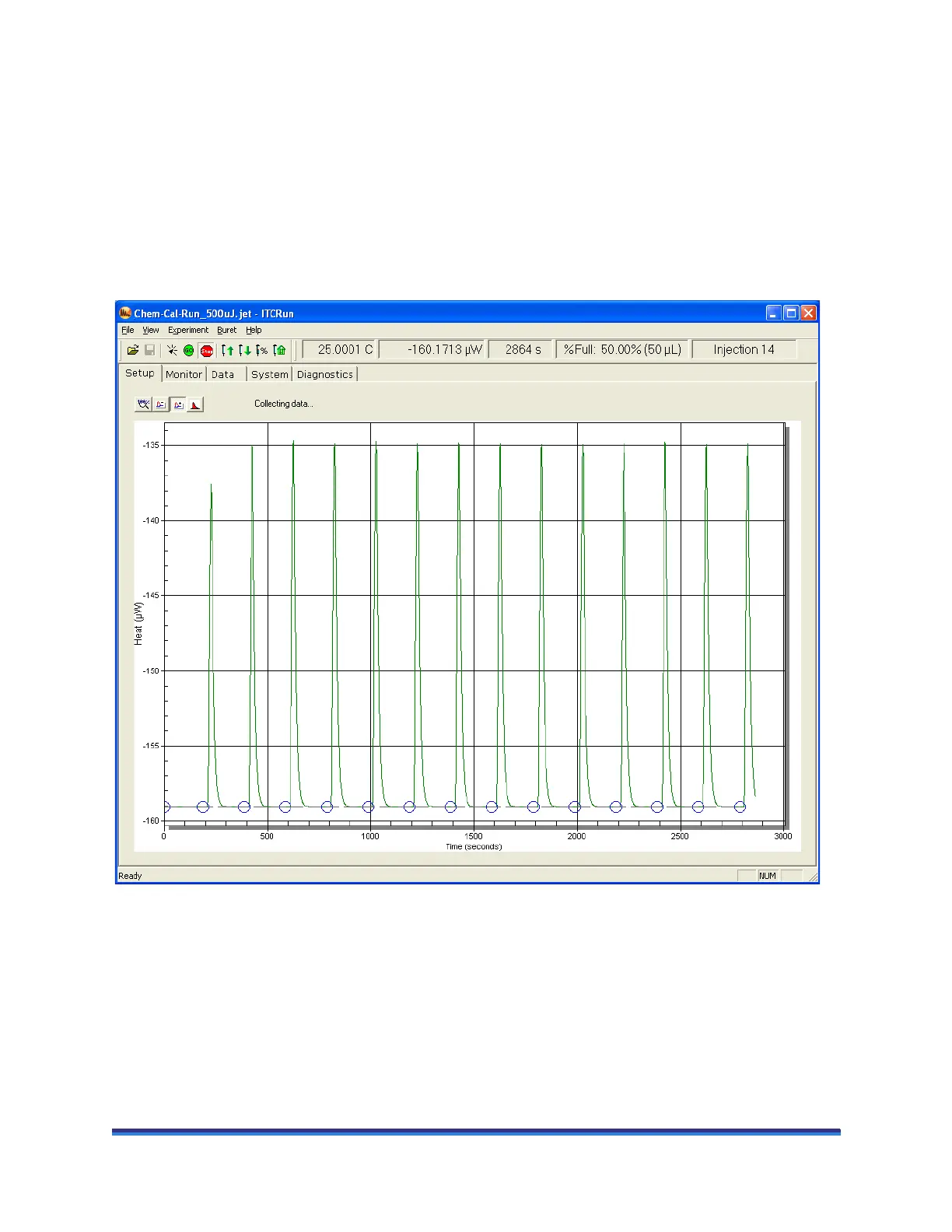Screen dimensions: 952x1232
Task: Click the zoom-out graph icon
Action: pyautogui.click(x=161, y=404)
